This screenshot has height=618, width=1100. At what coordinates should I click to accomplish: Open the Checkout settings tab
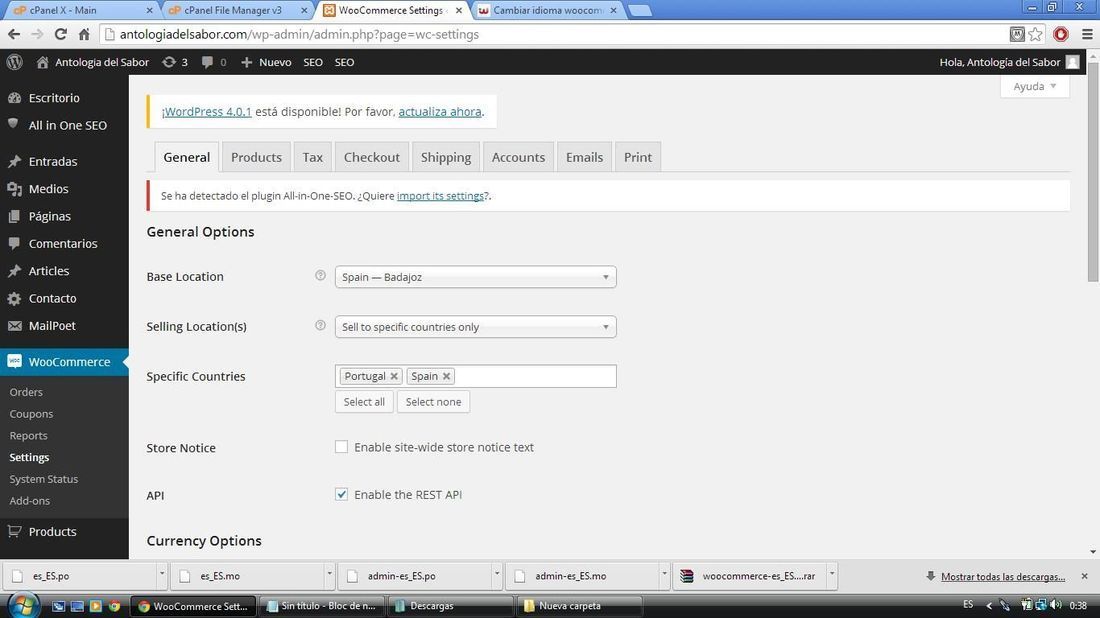coord(372,157)
